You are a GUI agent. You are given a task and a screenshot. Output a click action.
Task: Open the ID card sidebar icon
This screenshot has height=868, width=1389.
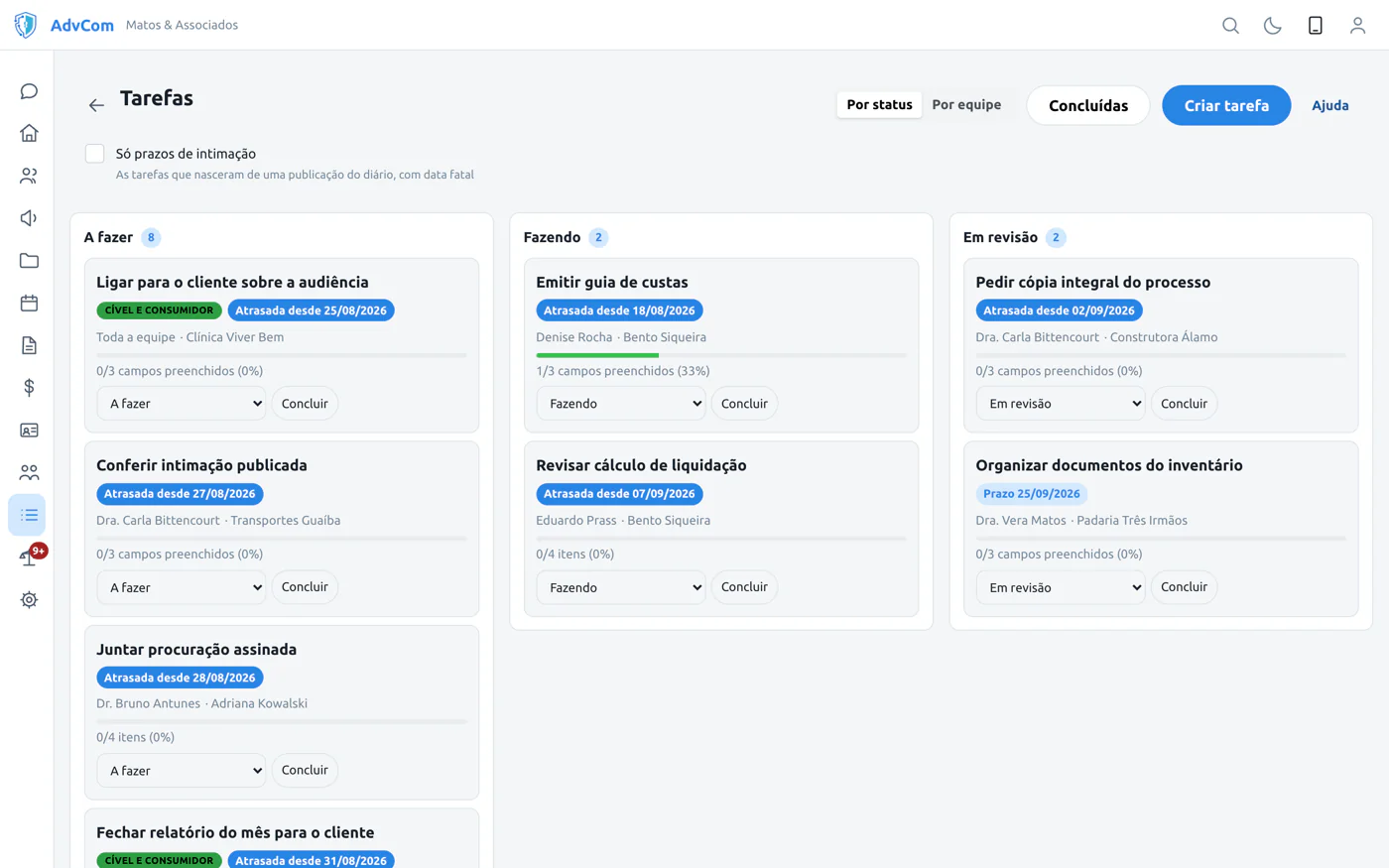pos(29,431)
